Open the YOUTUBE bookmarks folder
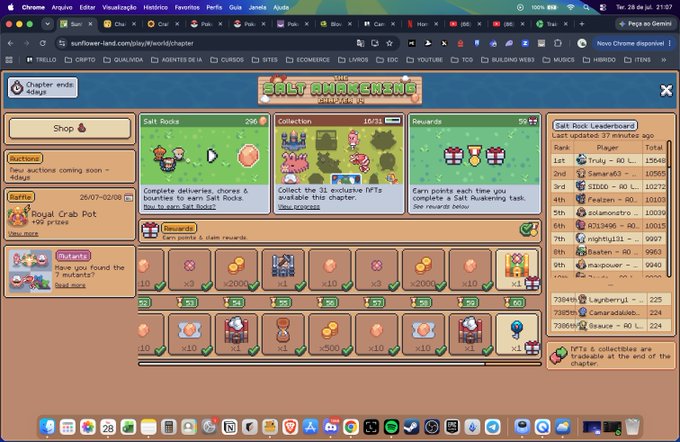Screen dimensions: 680x442 tap(425, 60)
